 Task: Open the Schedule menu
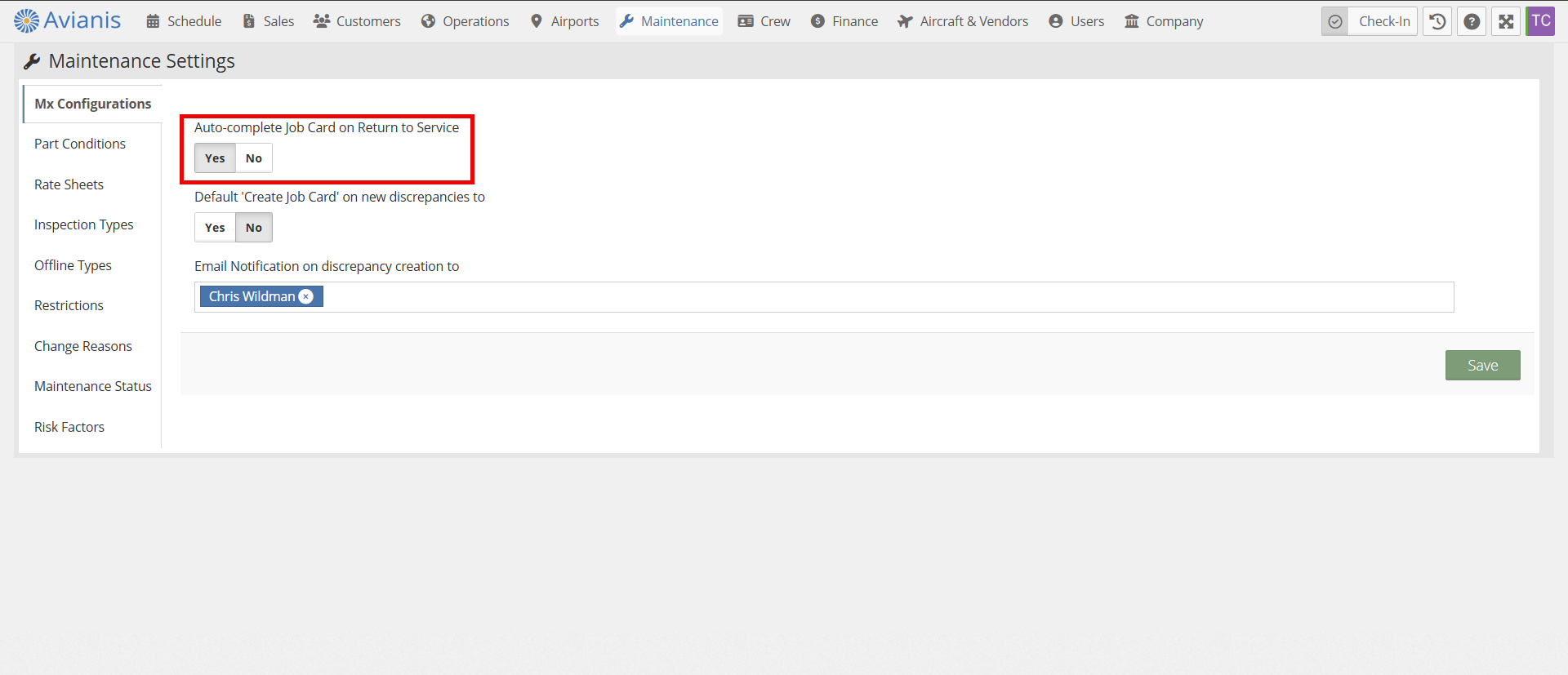click(184, 21)
